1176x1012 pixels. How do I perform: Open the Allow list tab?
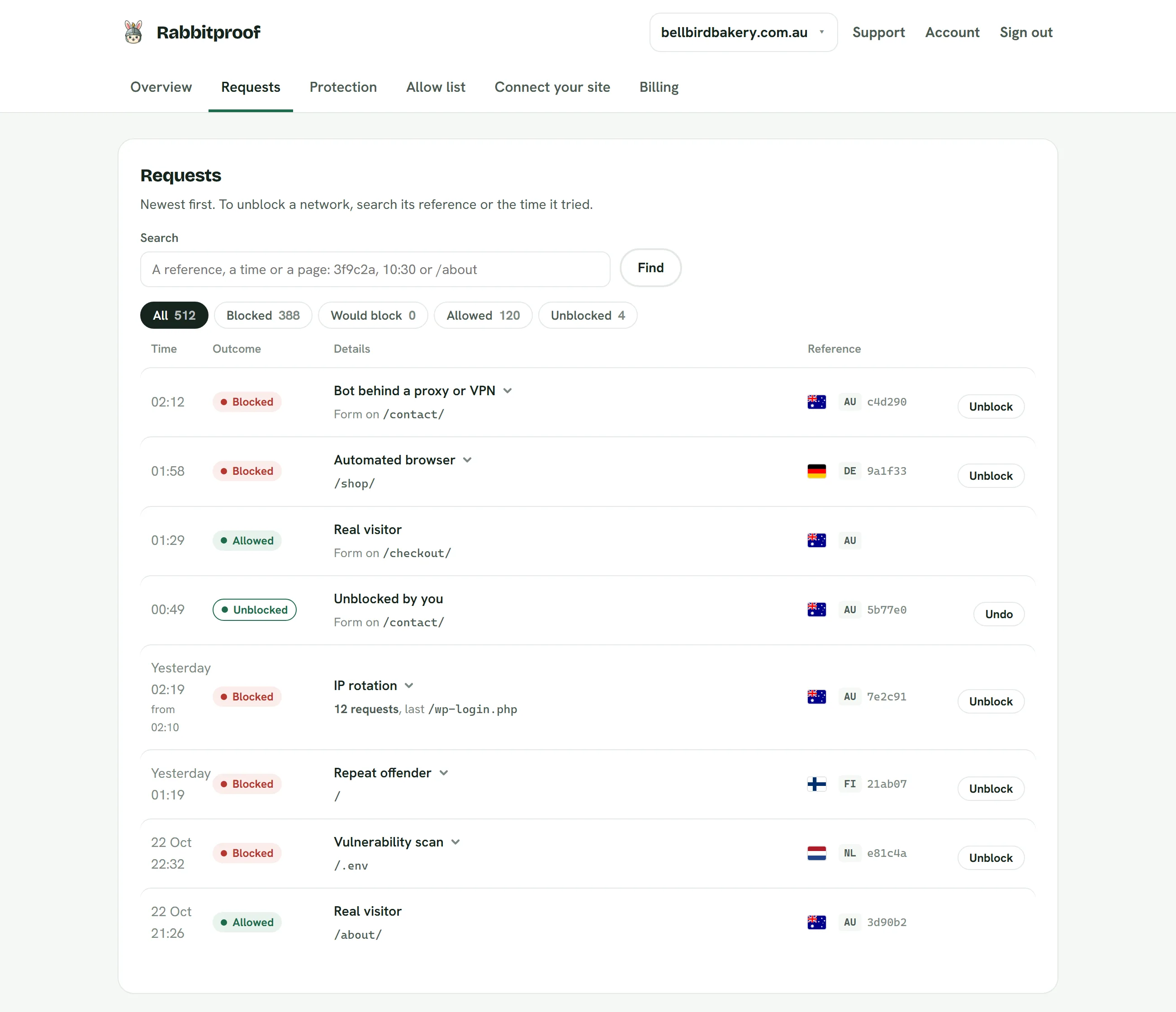[435, 87]
